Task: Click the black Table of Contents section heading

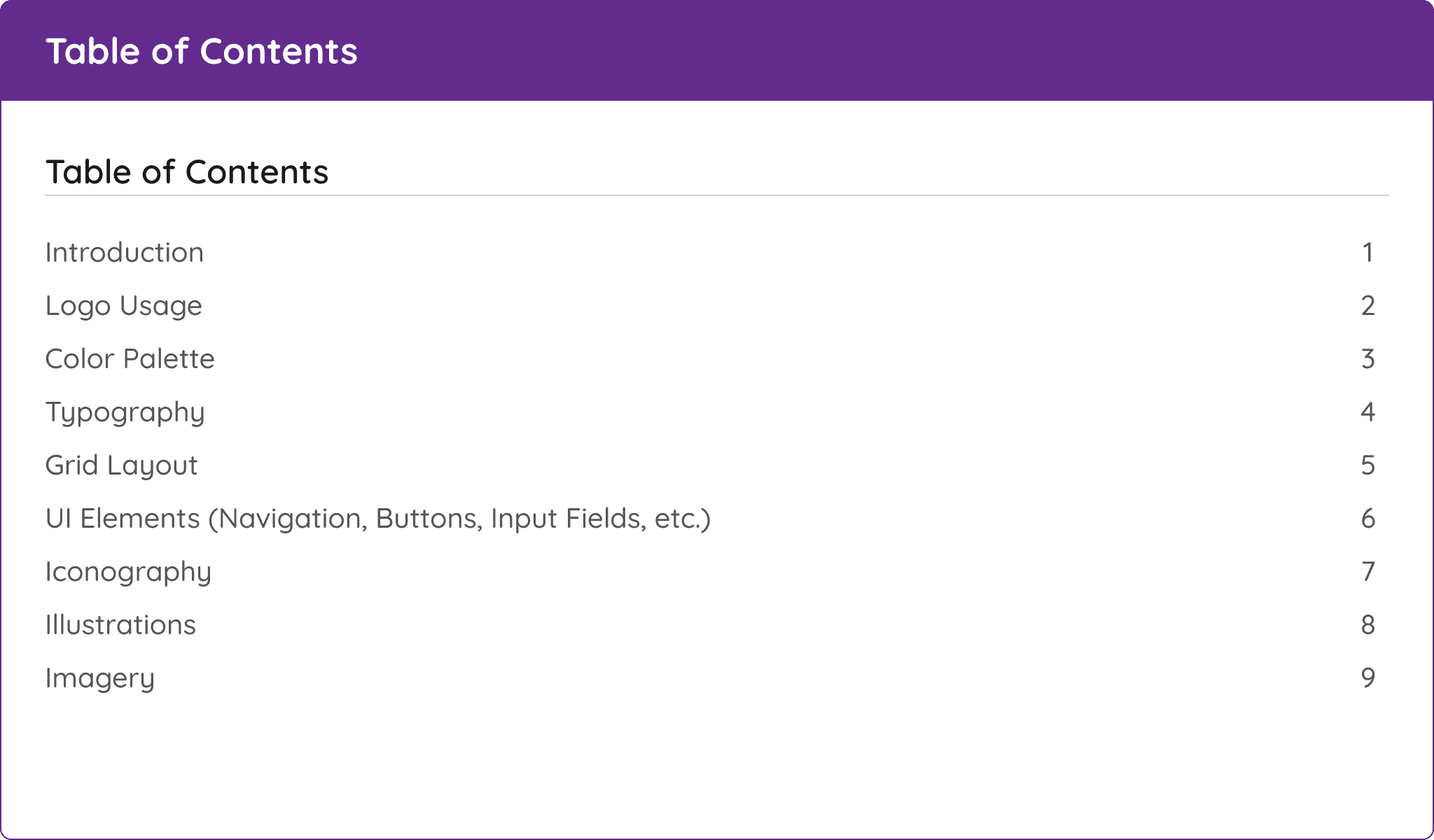Action: 187,172
